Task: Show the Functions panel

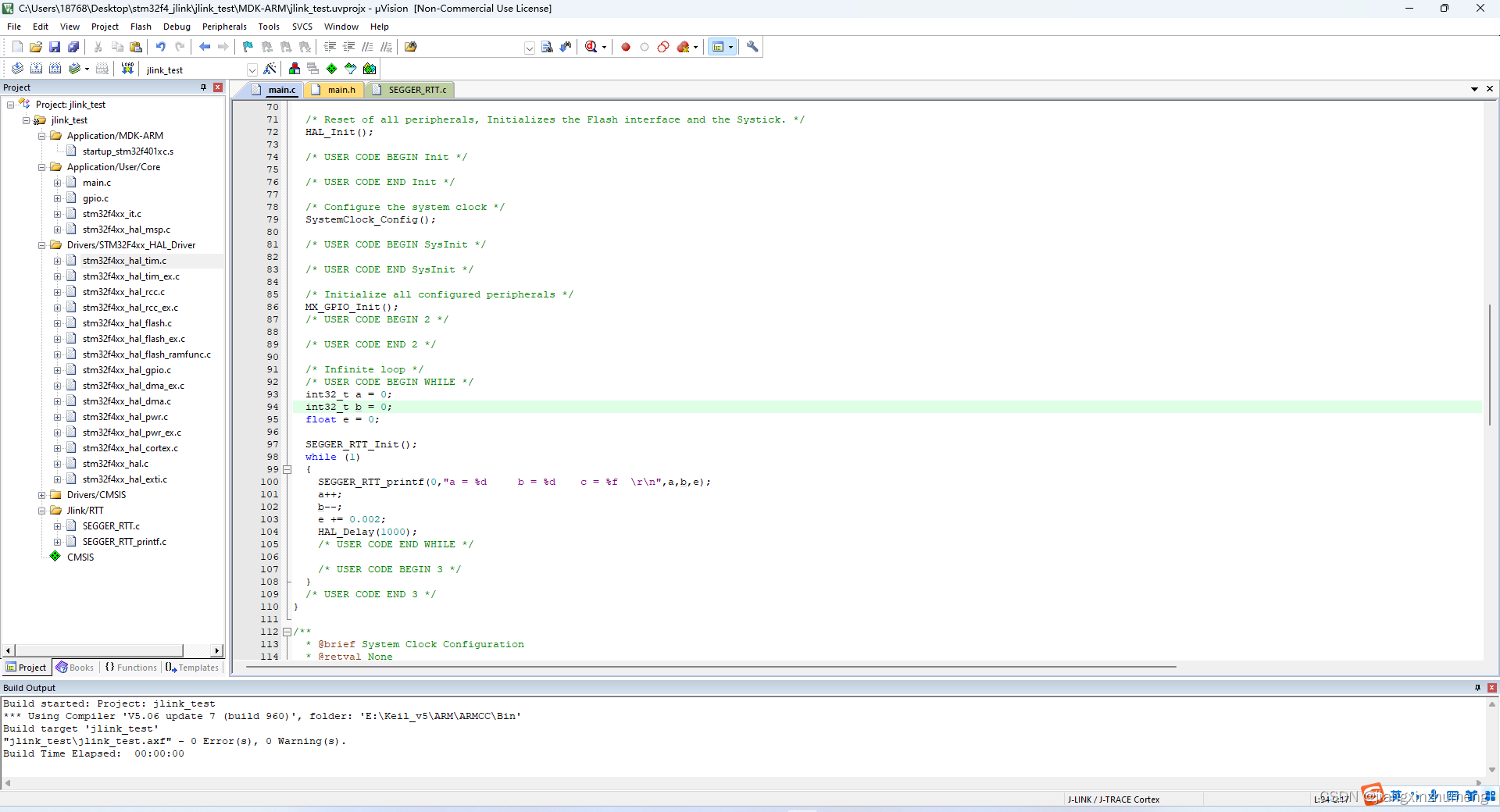Action: tap(131, 668)
